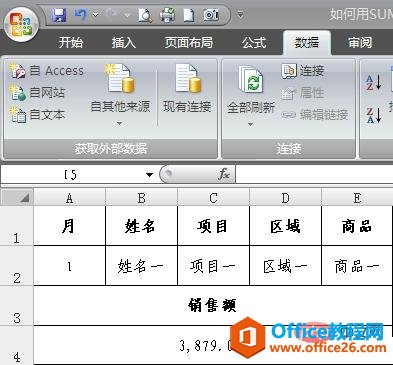Switch to the 插入 tab
Image resolution: width=393 pixels, height=365 pixels.
pos(124,43)
